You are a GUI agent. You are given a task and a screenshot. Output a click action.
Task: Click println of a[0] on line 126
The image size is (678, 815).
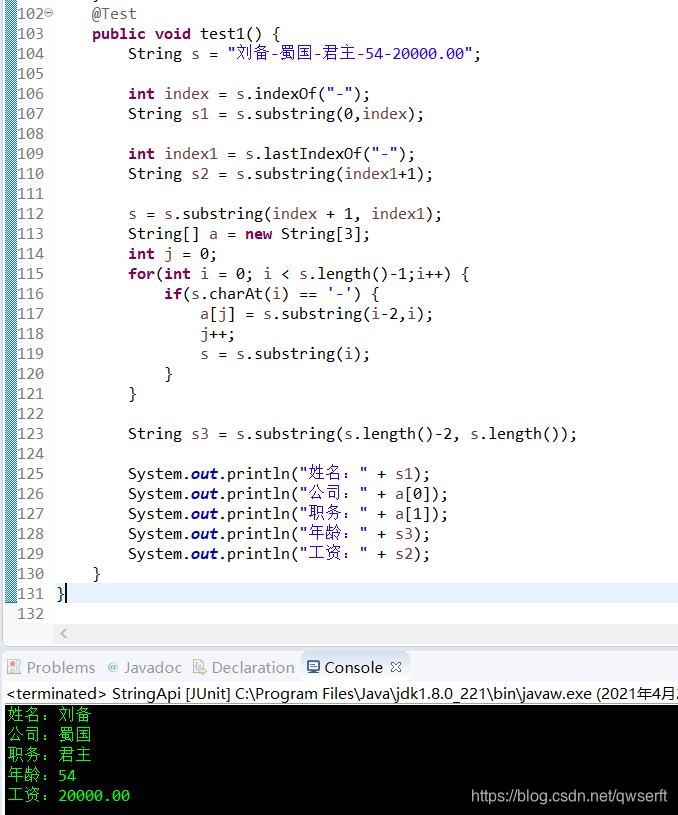click(x=288, y=494)
